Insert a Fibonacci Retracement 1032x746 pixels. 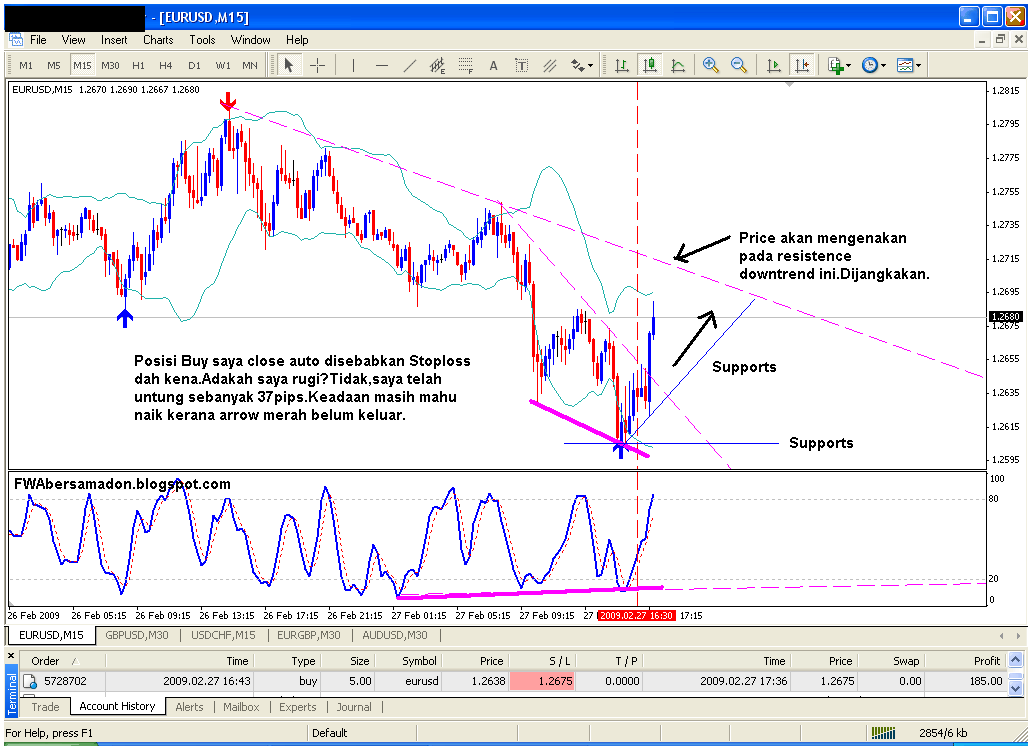pyautogui.click(x=466, y=65)
